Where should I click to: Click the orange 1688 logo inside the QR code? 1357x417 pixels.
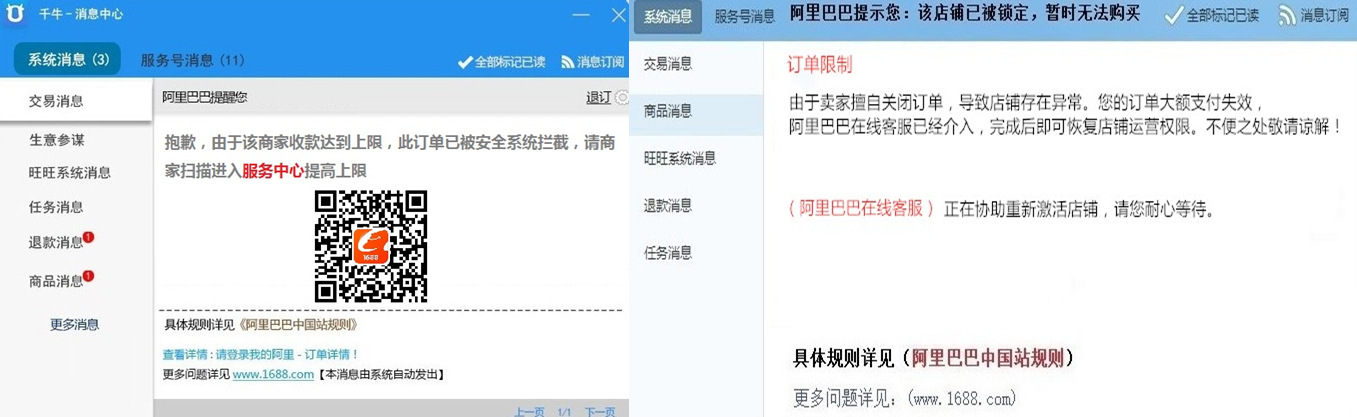pyautogui.click(x=371, y=246)
